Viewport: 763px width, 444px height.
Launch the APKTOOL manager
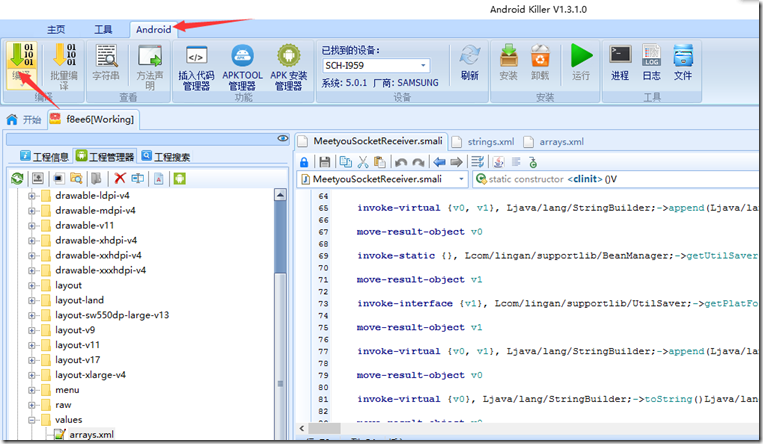click(242, 67)
